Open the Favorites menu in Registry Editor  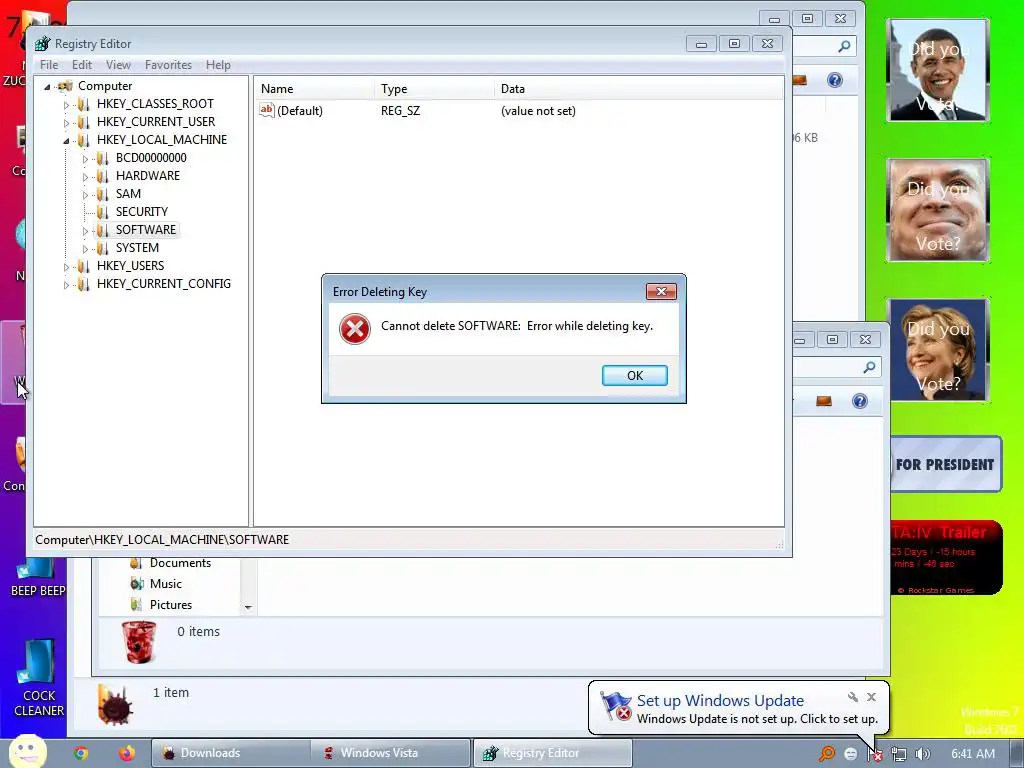[168, 65]
